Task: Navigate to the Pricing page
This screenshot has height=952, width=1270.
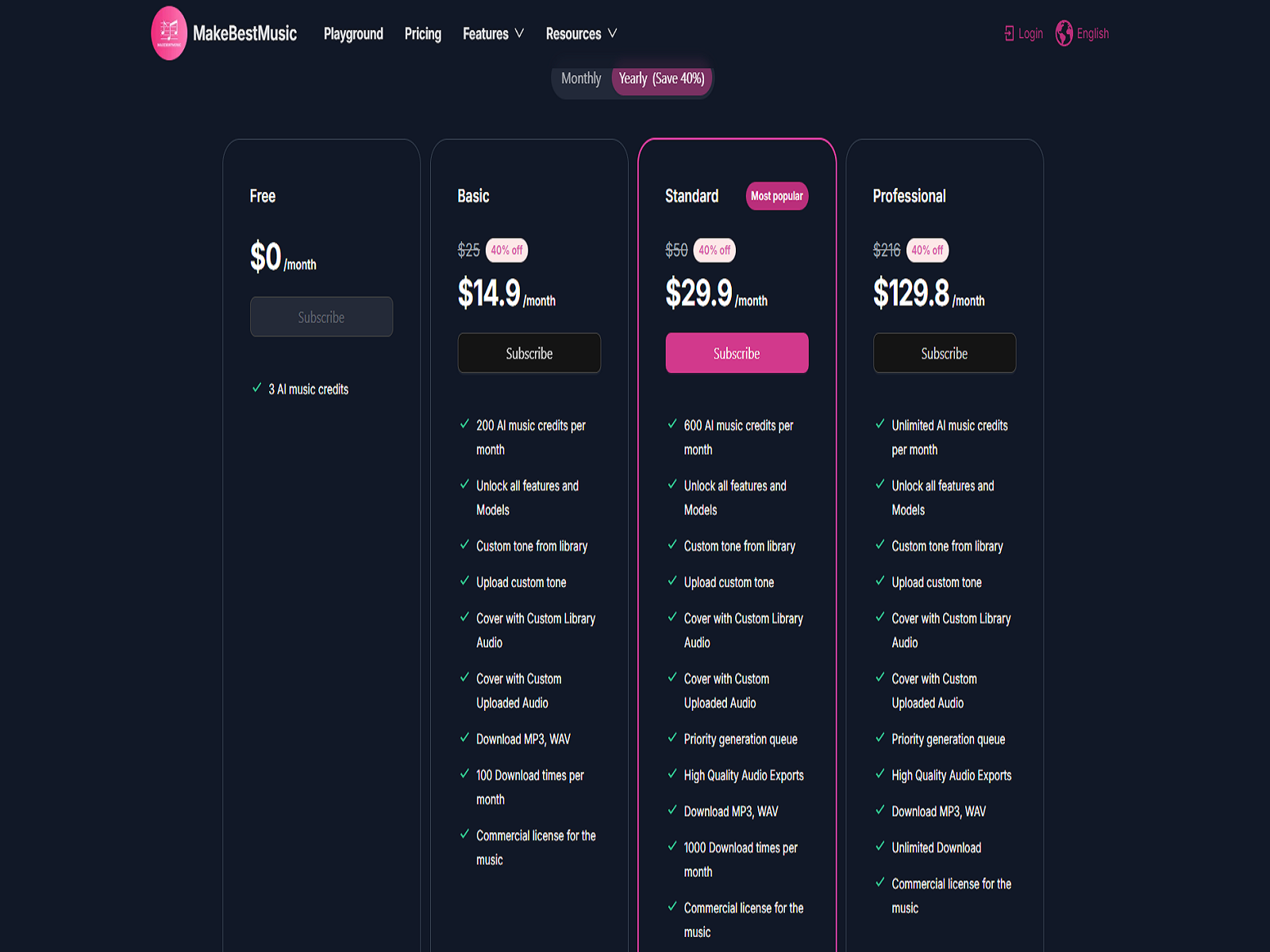Action: pos(422,33)
